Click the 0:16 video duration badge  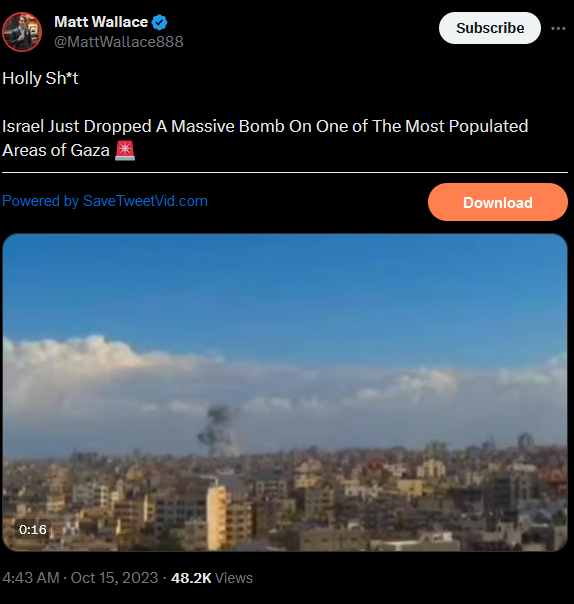[x=33, y=530]
